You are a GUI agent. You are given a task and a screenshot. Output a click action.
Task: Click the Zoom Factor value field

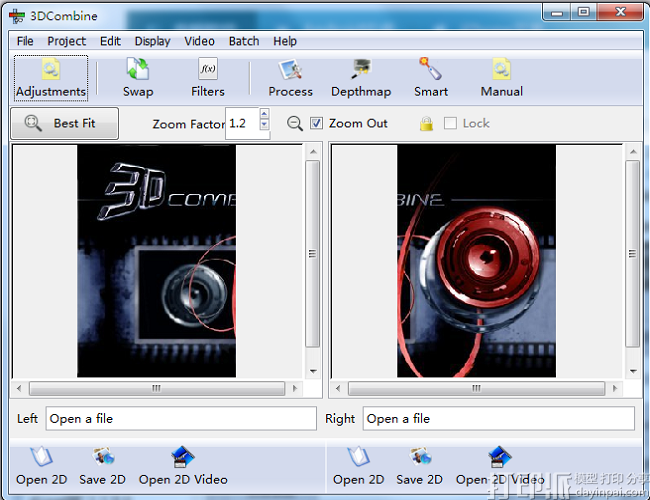point(243,124)
